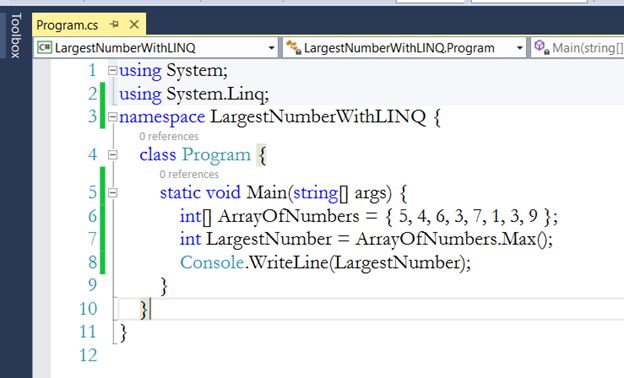Click the "string" keyword in Main parameters
The height and width of the screenshot is (378, 624).
(x=316, y=193)
